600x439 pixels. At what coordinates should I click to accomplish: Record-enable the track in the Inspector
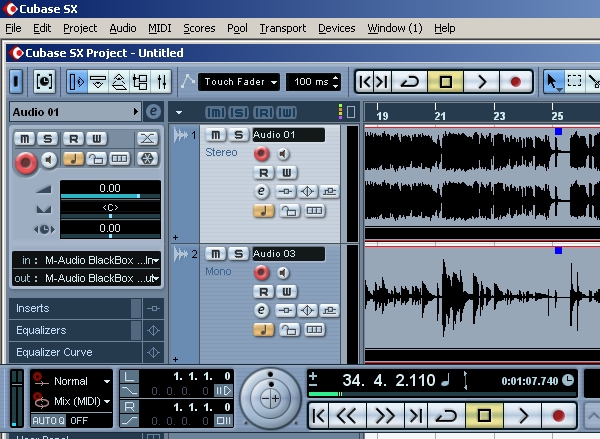coord(26,162)
